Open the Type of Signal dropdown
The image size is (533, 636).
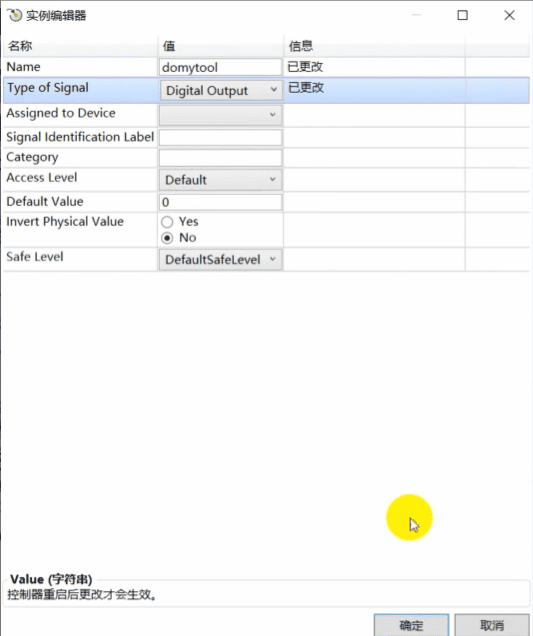point(221,90)
